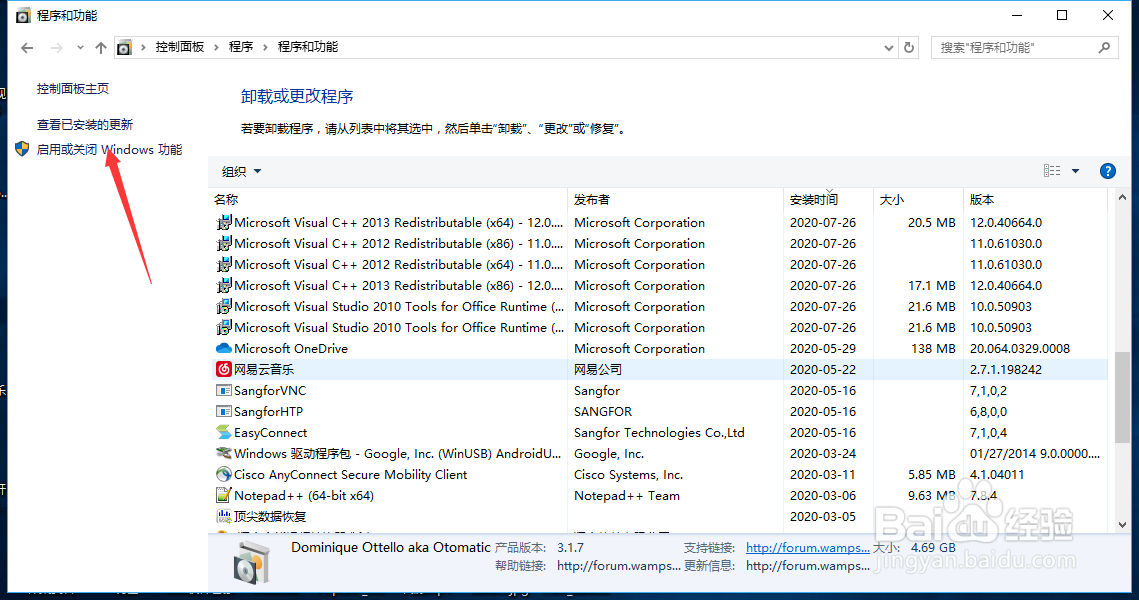
Task: Select the 网易云音乐 program name
Action: 264,370
